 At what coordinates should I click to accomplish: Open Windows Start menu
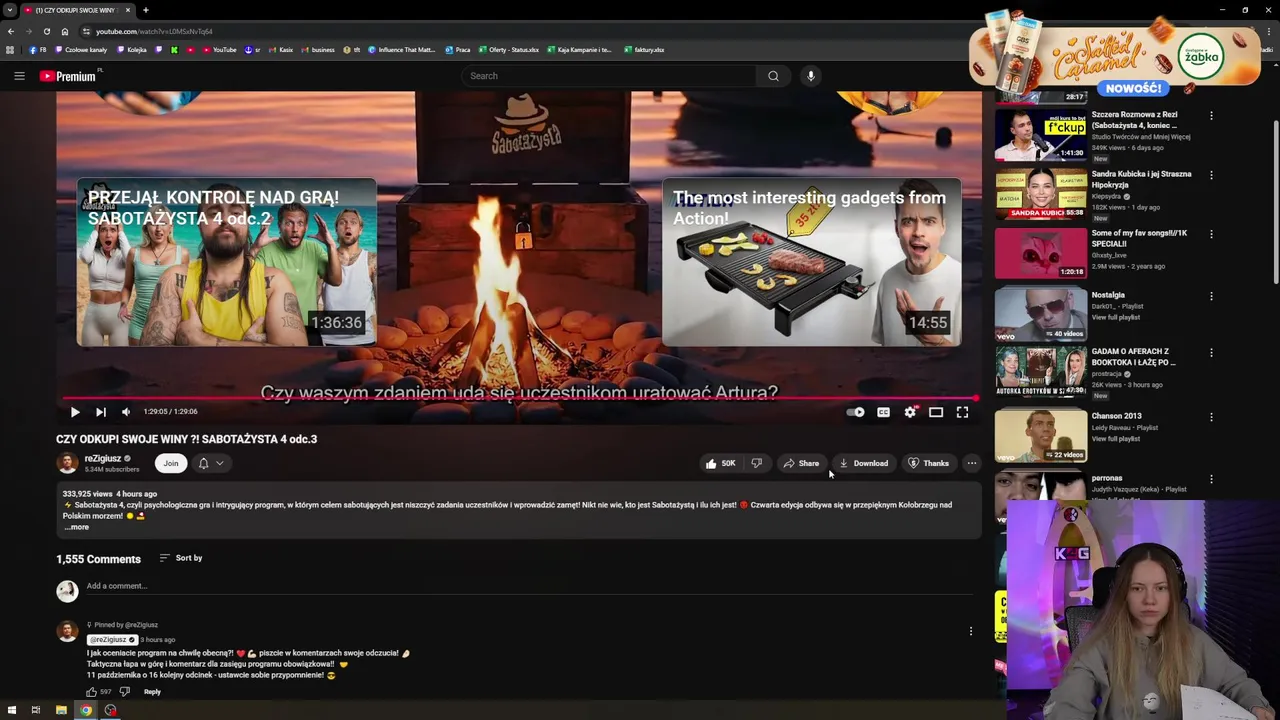[x=12, y=710]
